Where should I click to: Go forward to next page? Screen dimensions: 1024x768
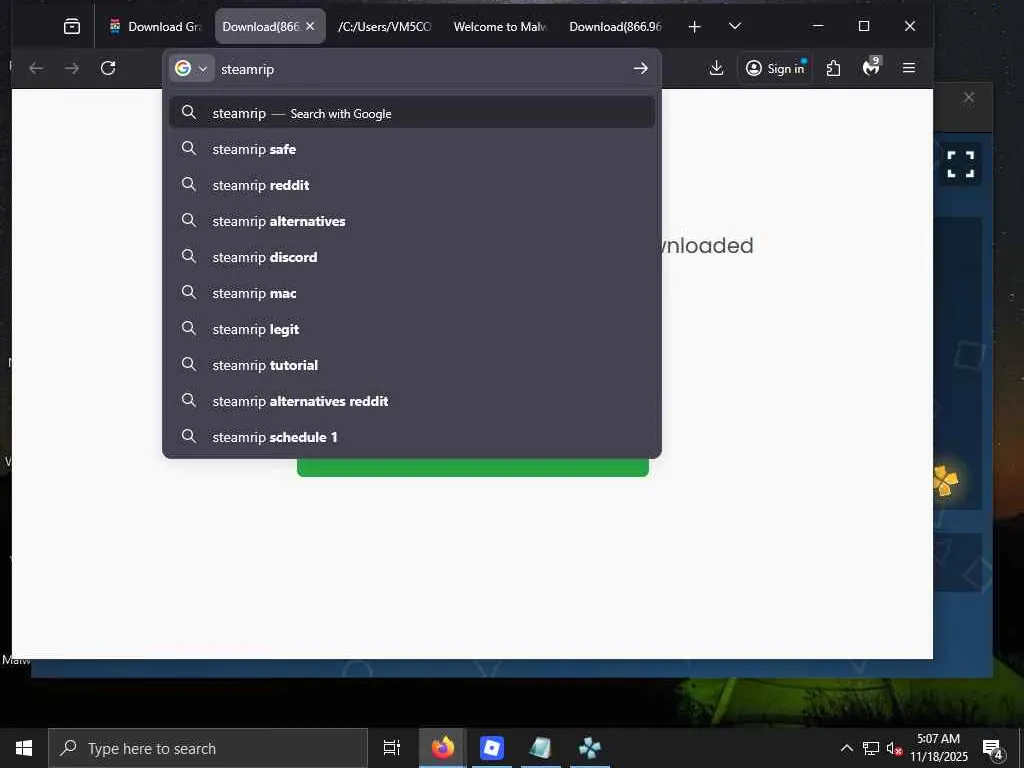coord(72,68)
